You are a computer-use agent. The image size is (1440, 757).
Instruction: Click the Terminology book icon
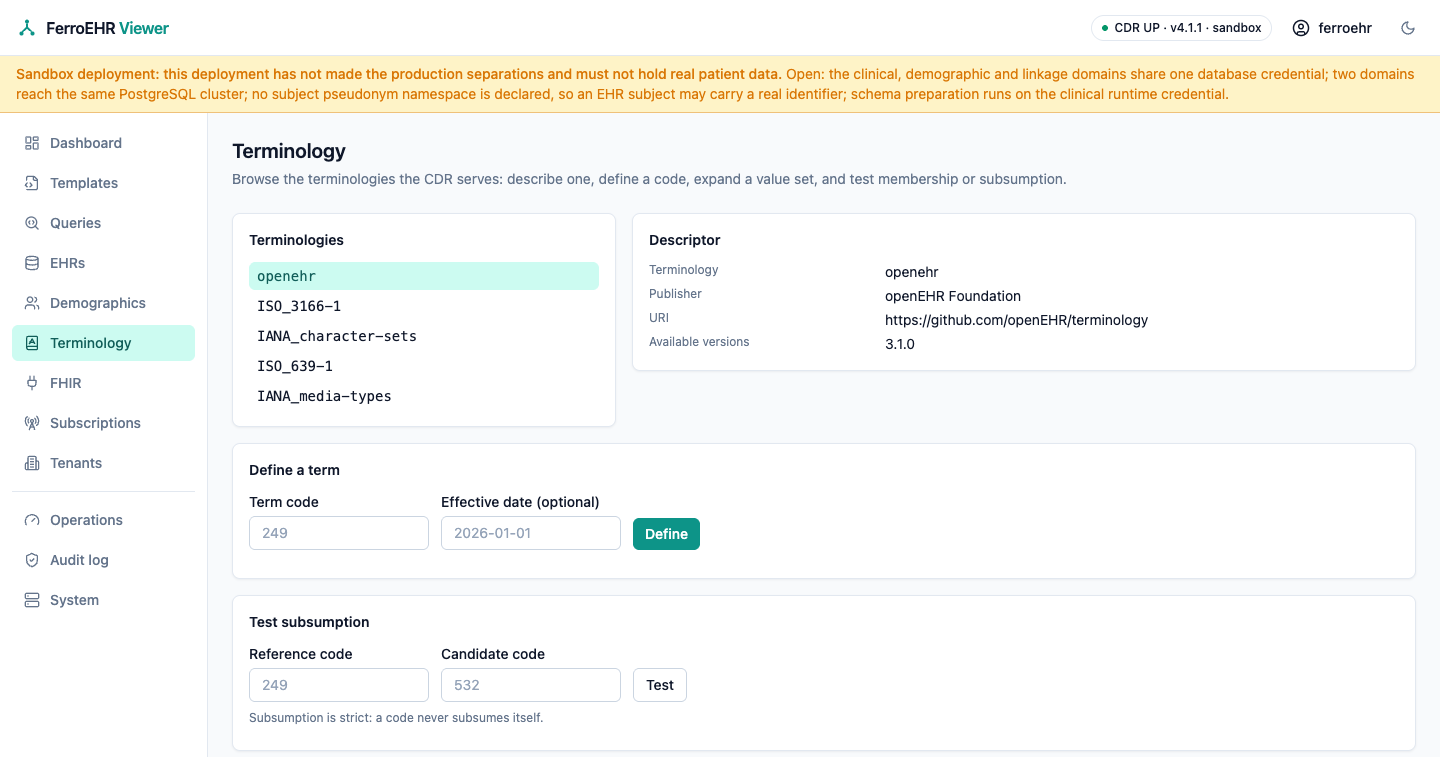click(32, 343)
